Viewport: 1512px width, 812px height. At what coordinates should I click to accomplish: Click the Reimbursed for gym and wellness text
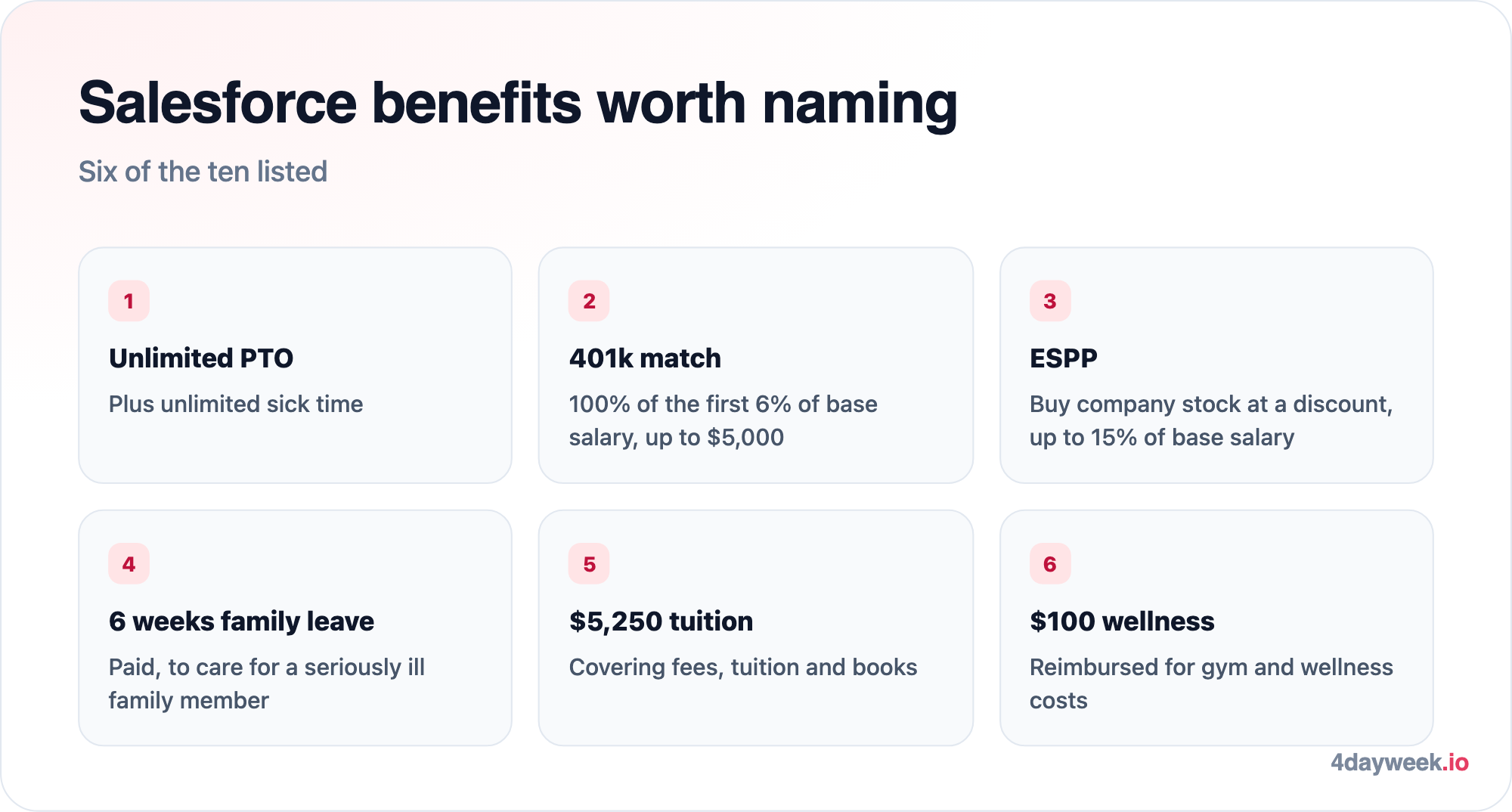click(1211, 683)
